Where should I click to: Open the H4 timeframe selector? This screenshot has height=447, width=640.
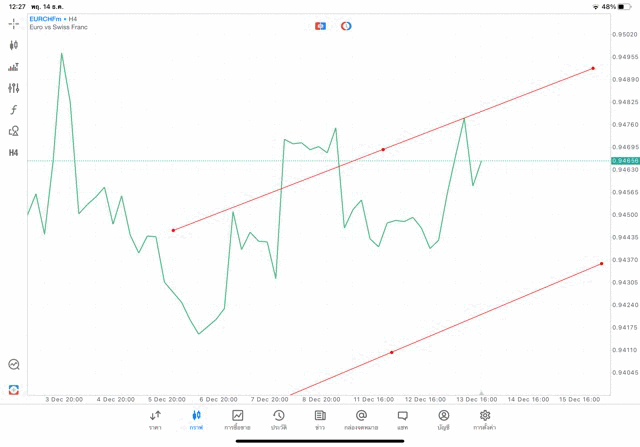click(x=14, y=153)
